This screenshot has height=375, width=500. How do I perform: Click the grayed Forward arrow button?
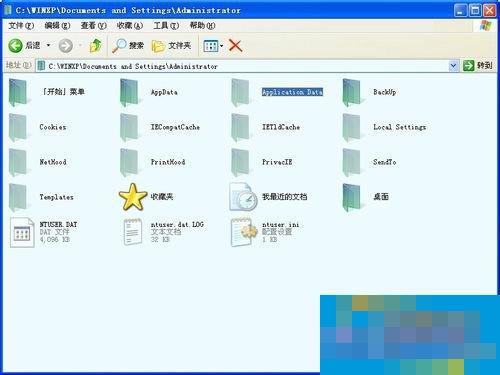[66, 46]
